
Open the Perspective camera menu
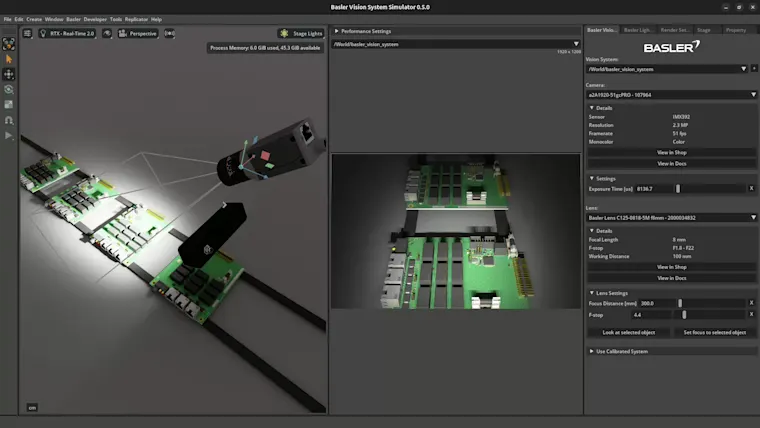coord(138,33)
